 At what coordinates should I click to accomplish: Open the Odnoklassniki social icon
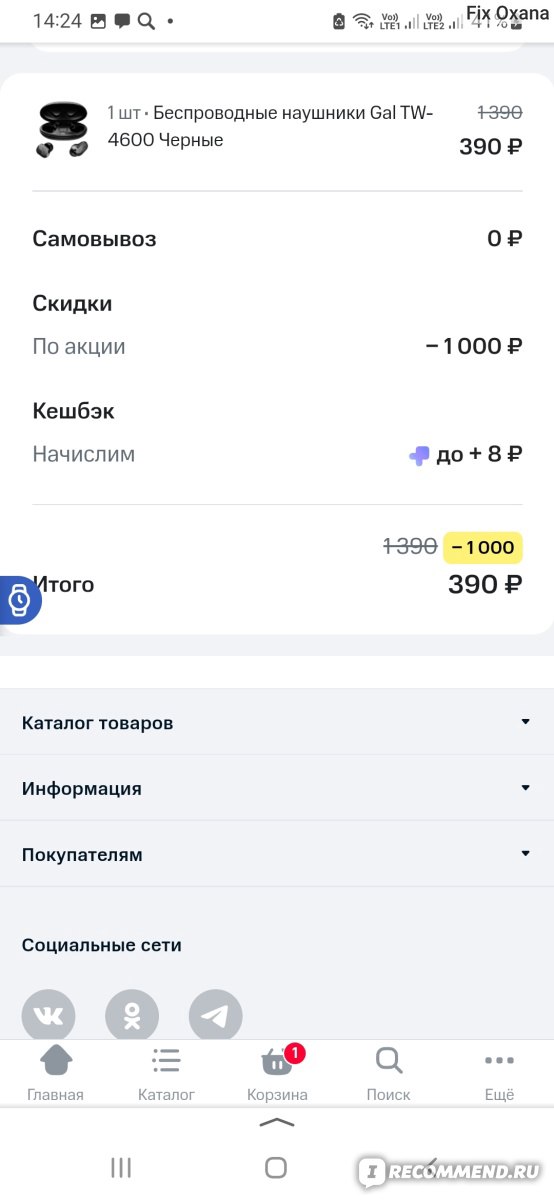[132, 1015]
